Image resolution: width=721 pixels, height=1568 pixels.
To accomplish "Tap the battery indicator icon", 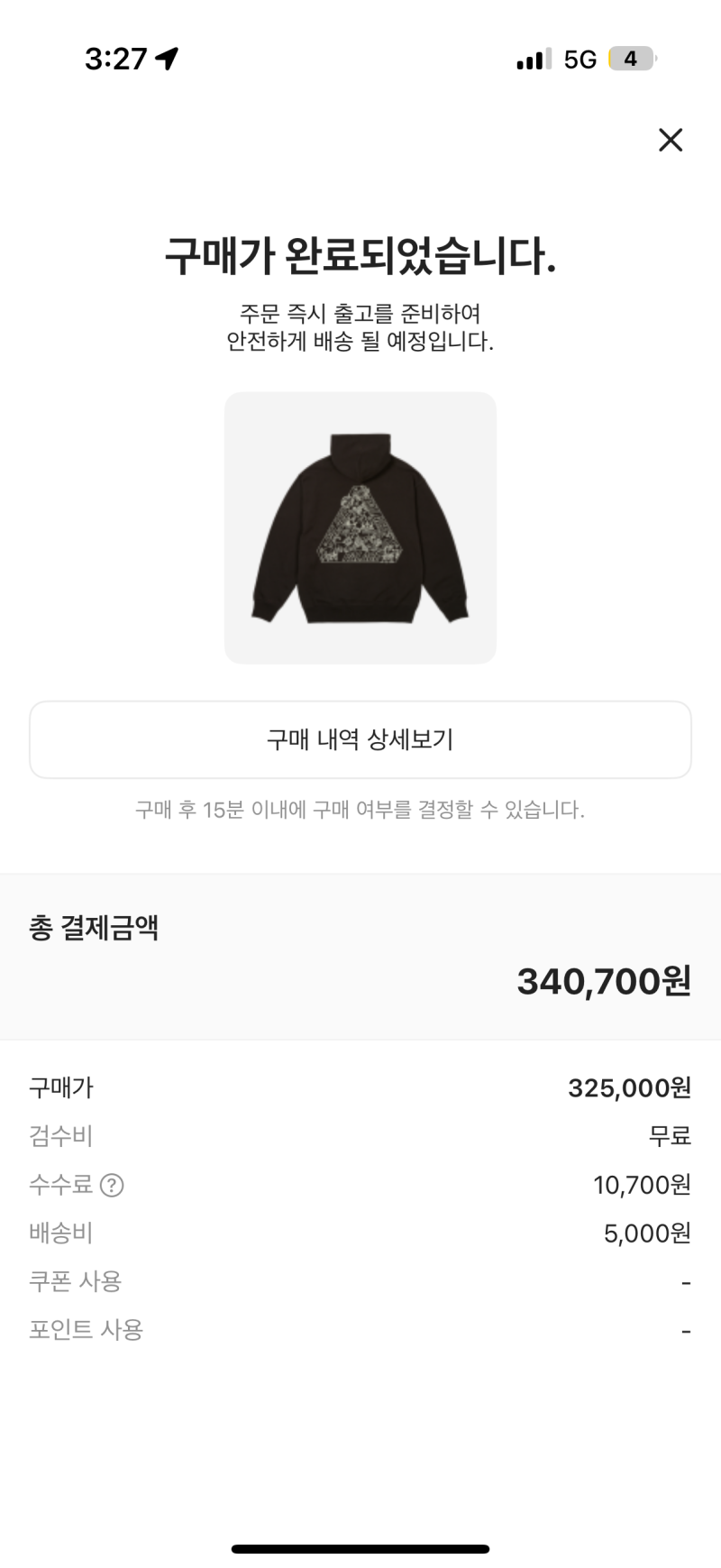I will [632, 60].
